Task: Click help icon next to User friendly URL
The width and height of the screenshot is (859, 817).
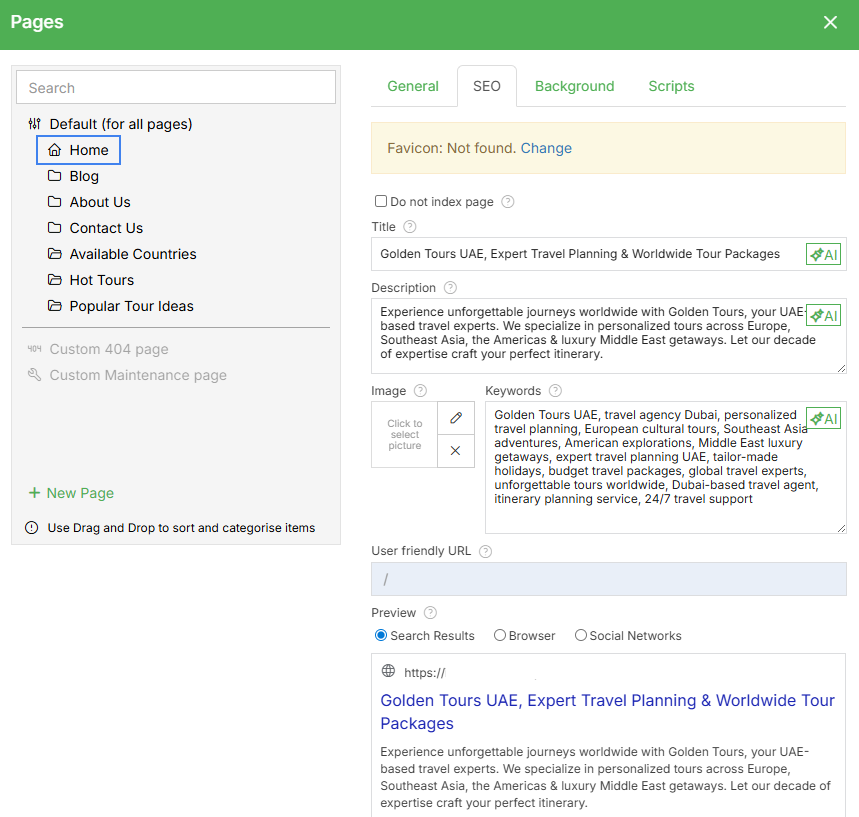Action: pyautogui.click(x=486, y=551)
